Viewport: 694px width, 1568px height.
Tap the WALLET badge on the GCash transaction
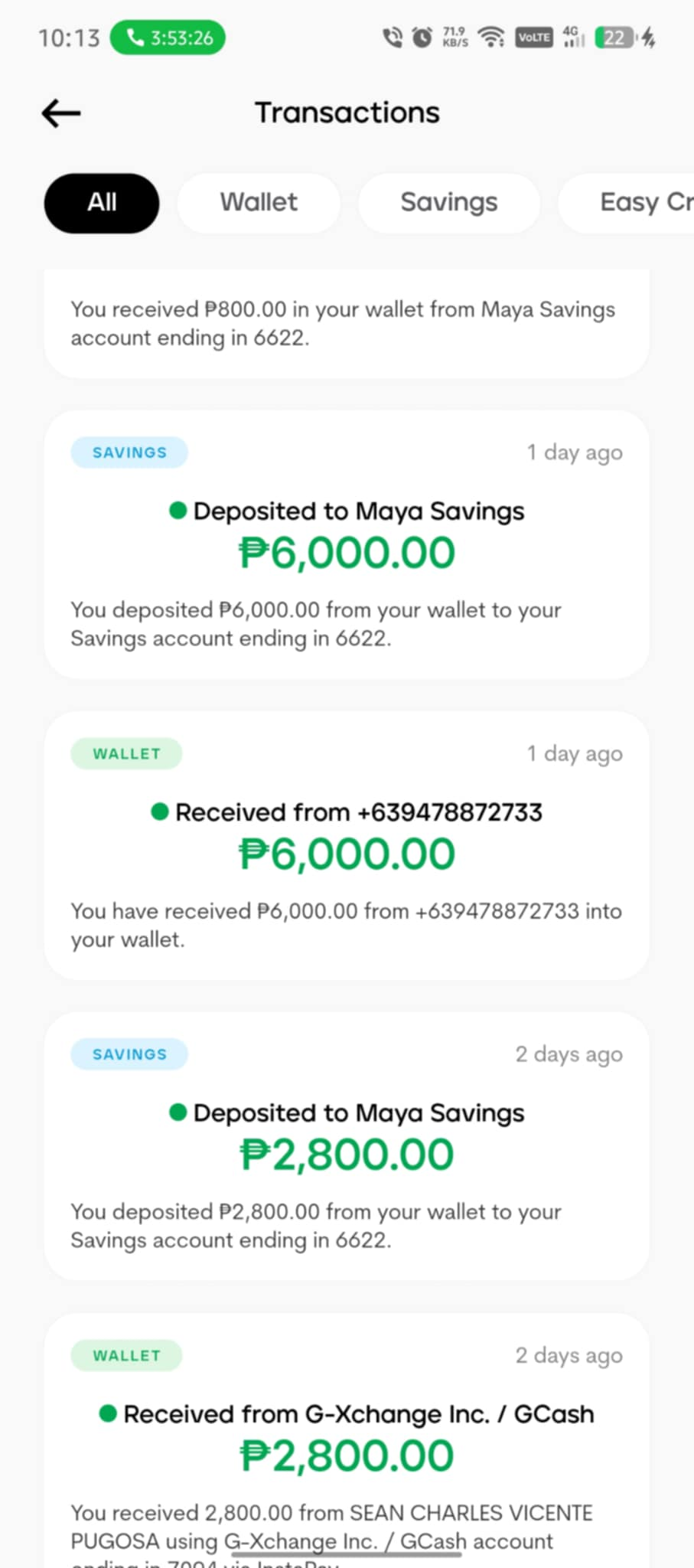click(126, 1356)
